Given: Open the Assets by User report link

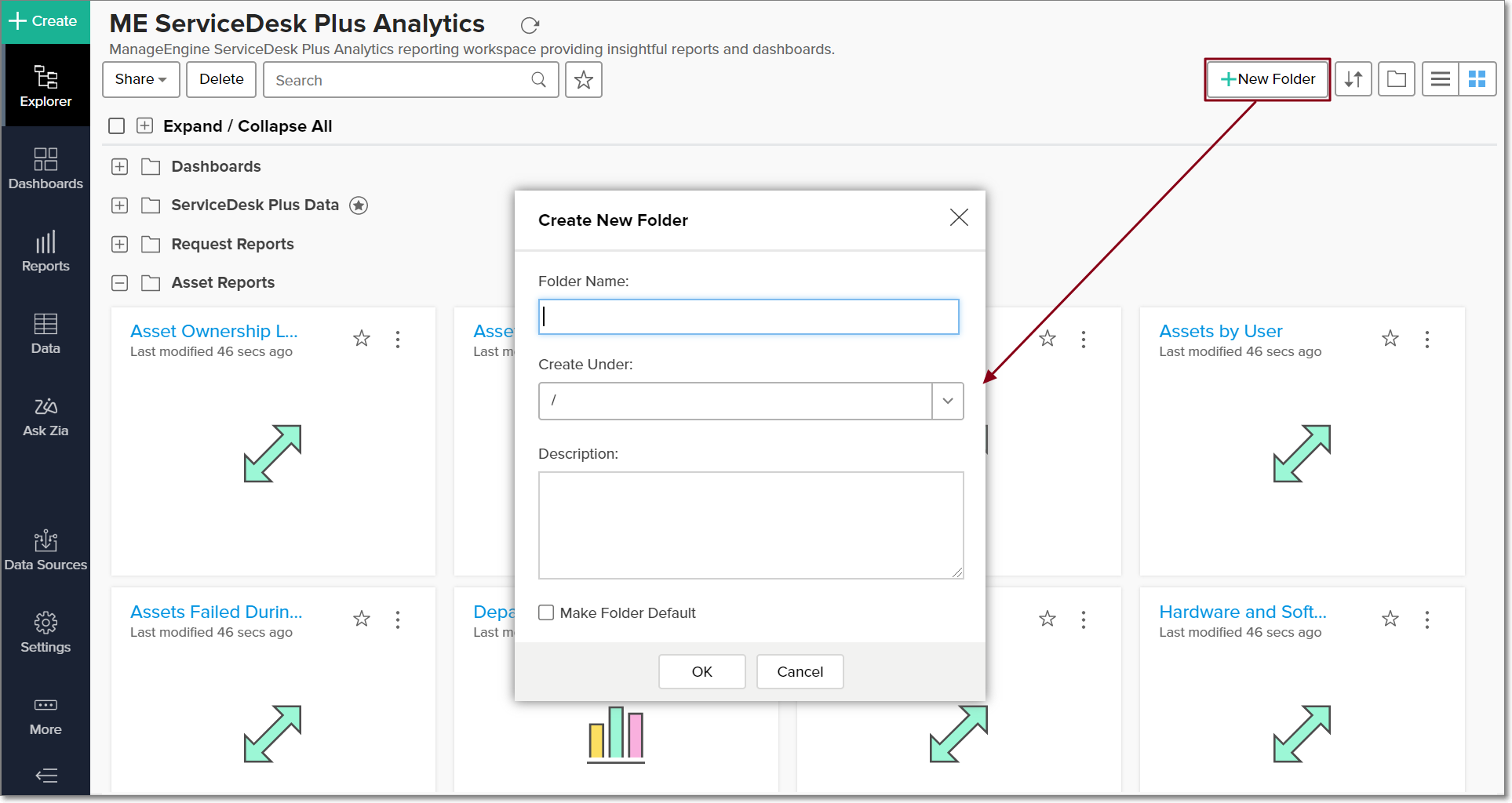Looking at the screenshot, I should [x=1221, y=332].
